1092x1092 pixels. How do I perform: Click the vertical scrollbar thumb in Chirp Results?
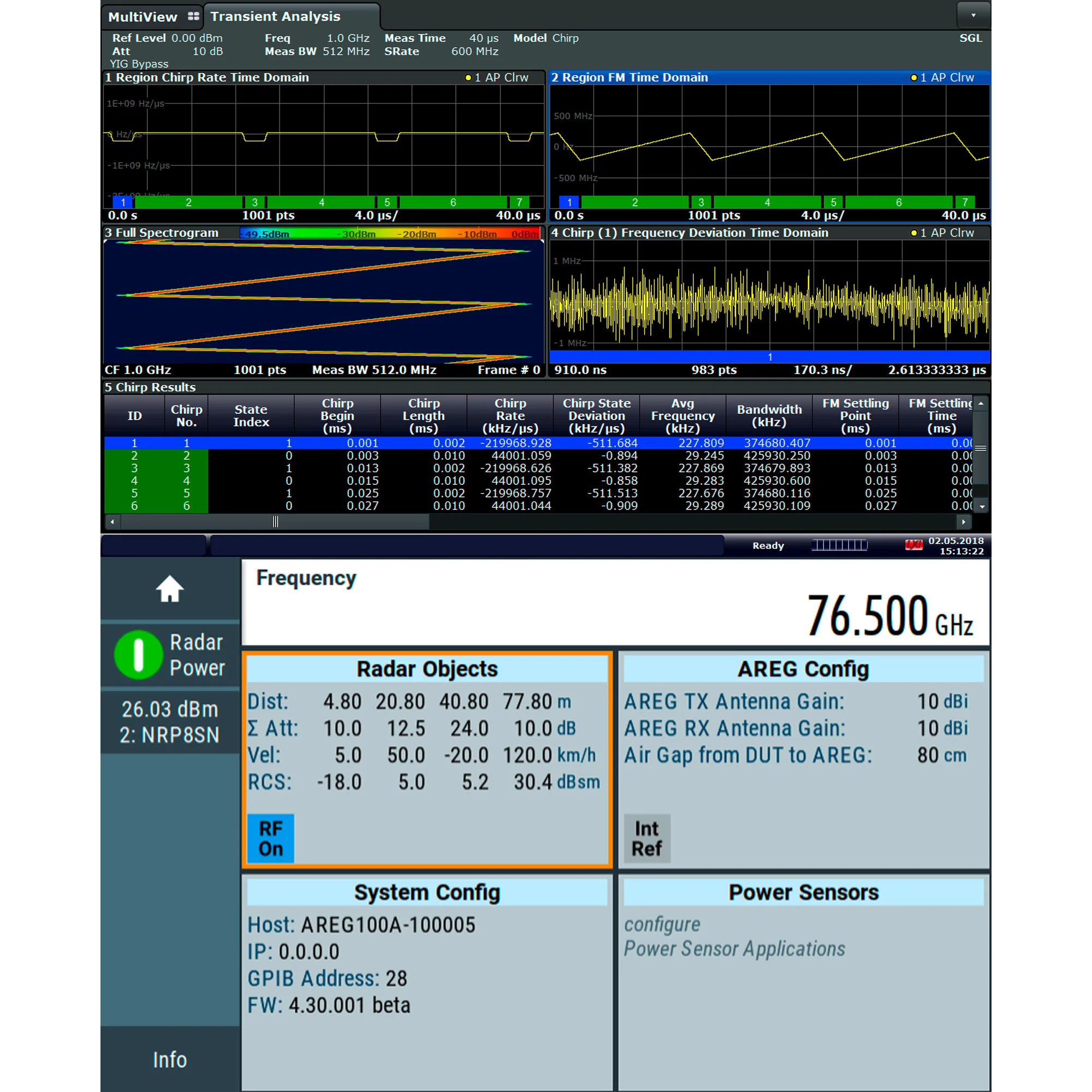981,448
